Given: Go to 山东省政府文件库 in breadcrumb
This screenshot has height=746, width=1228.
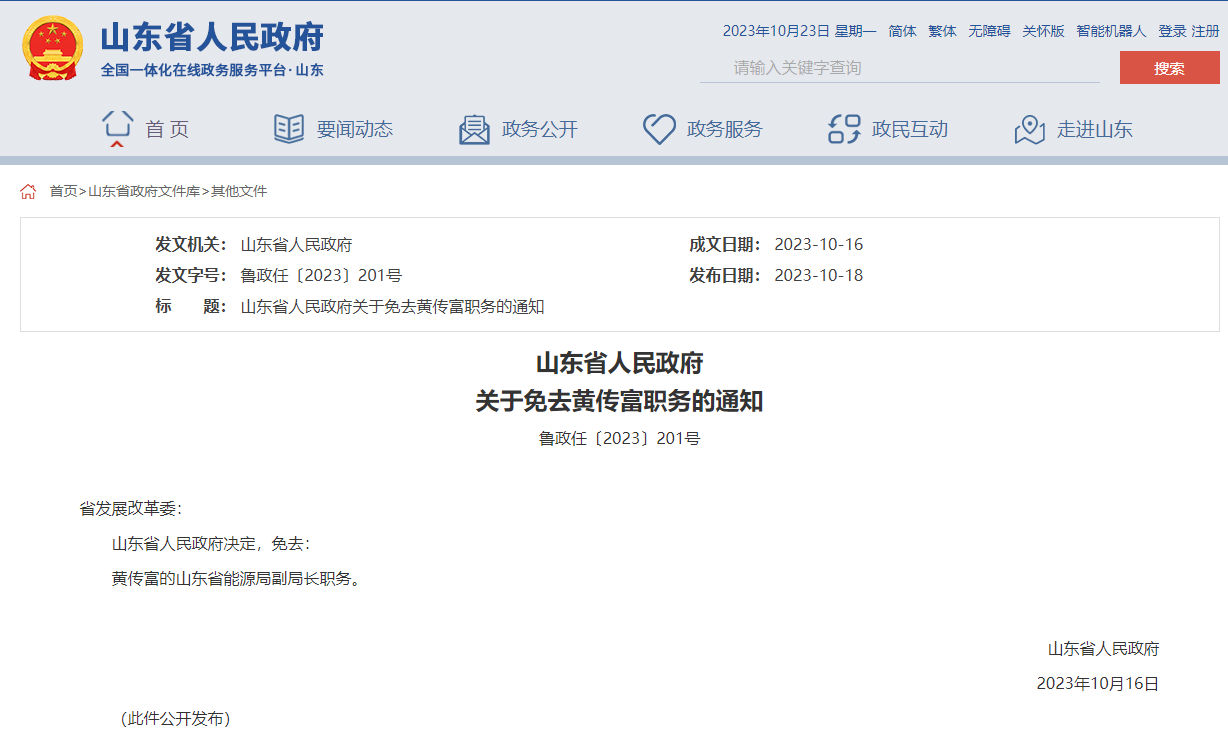Looking at the screenshot, I should (144, 191).
